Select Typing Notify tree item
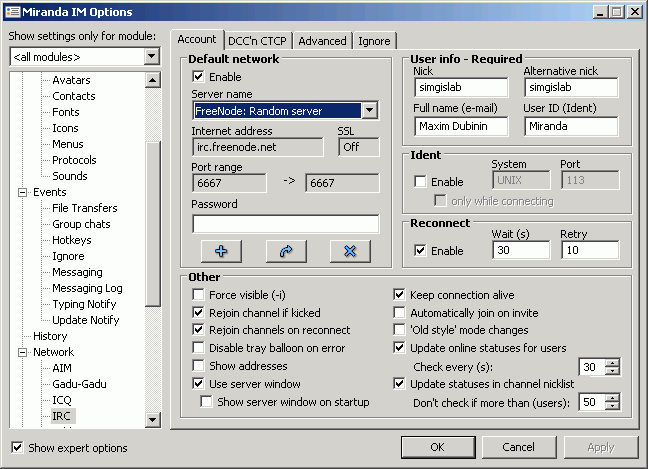This screenshot has width=648, height=469. 84,304
